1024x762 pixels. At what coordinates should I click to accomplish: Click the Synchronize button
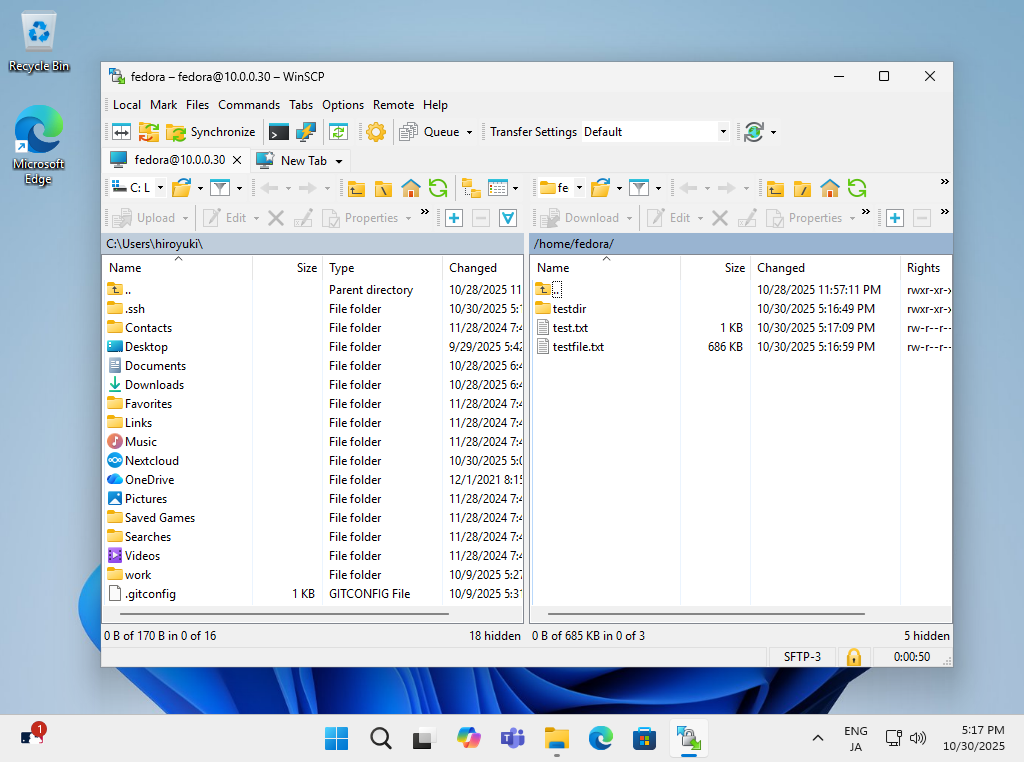coord(211,132)
